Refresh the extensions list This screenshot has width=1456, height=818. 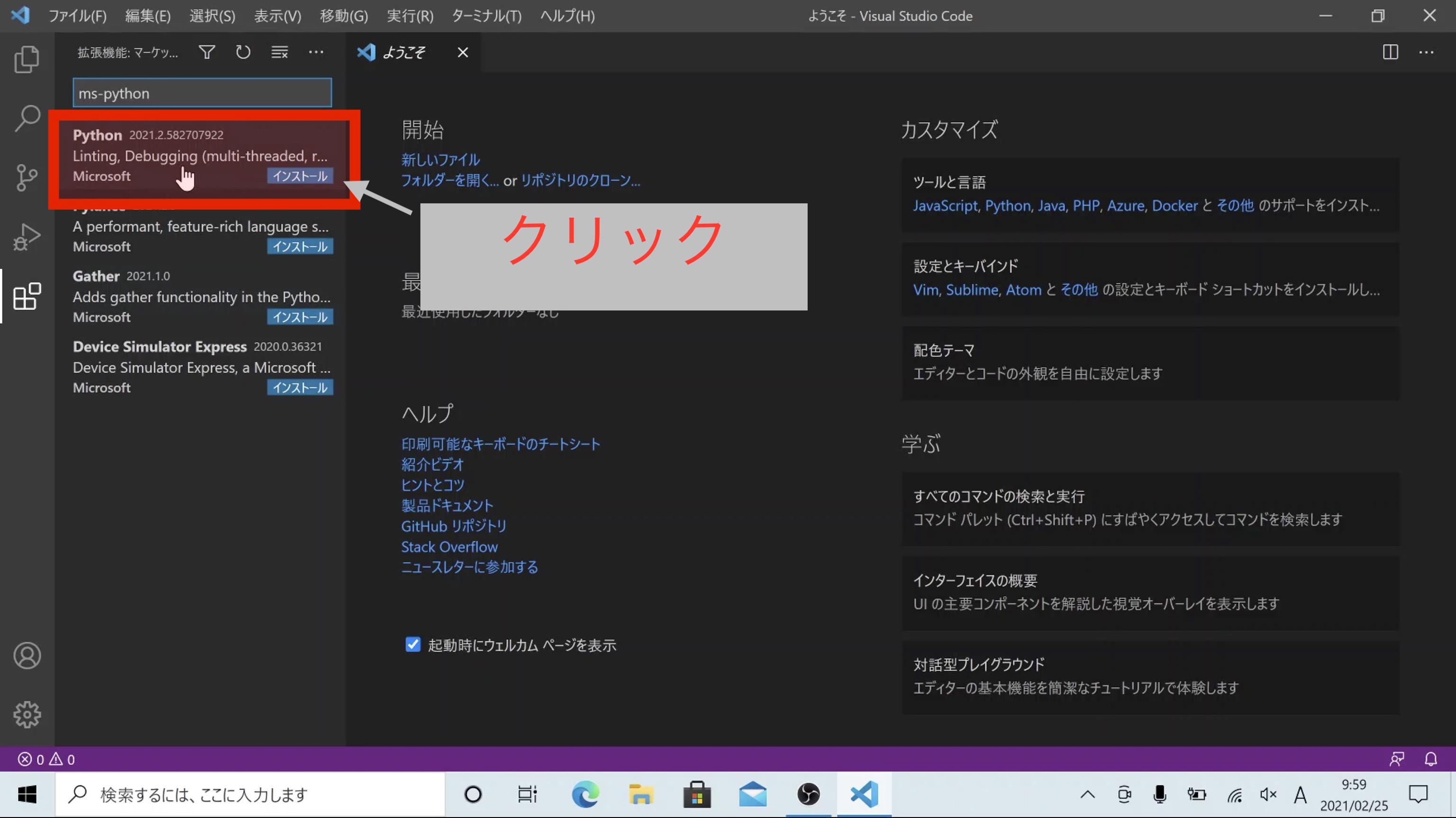coord(243,52)
